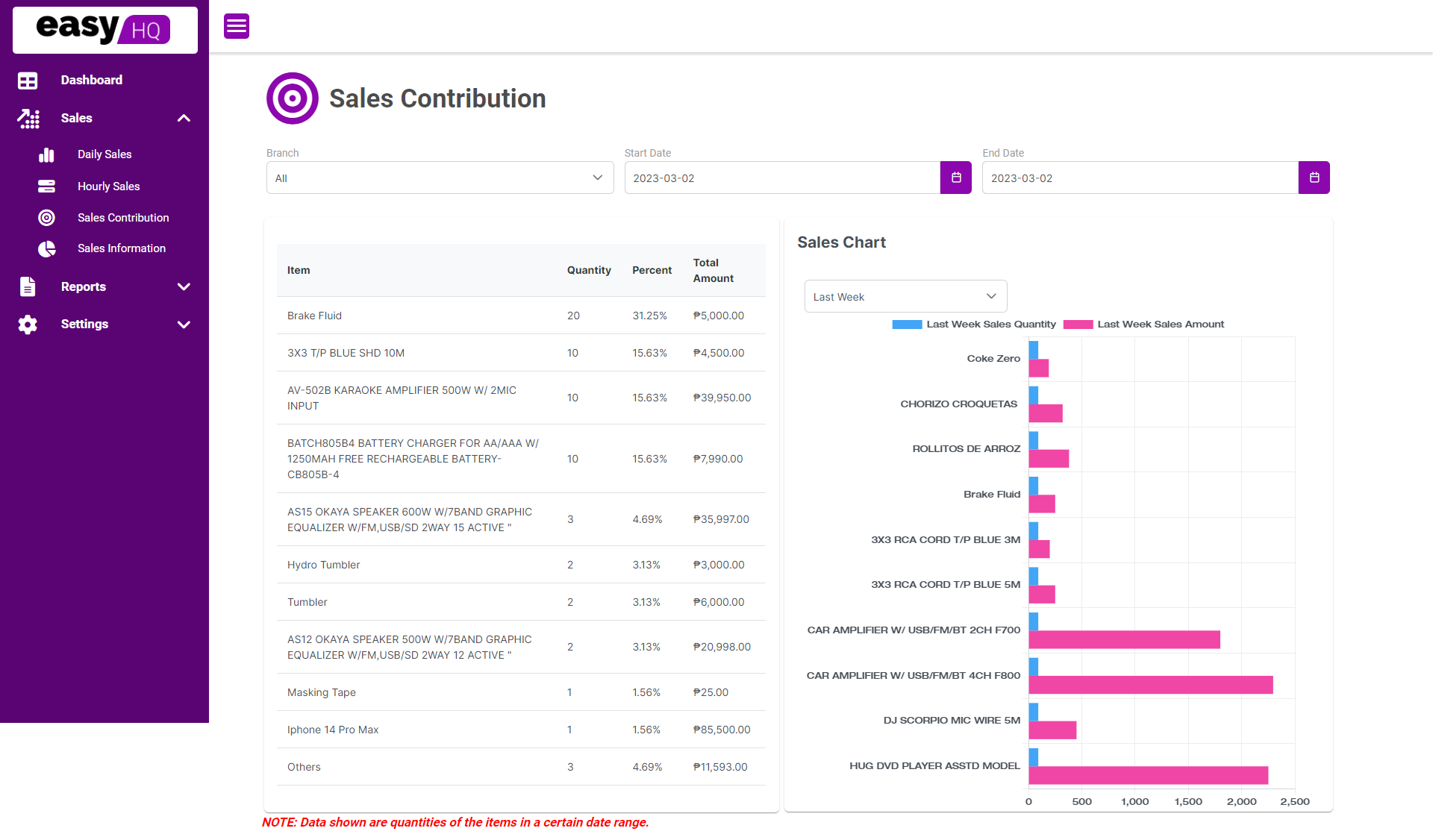Click the Percent column header

click(652, 270)
